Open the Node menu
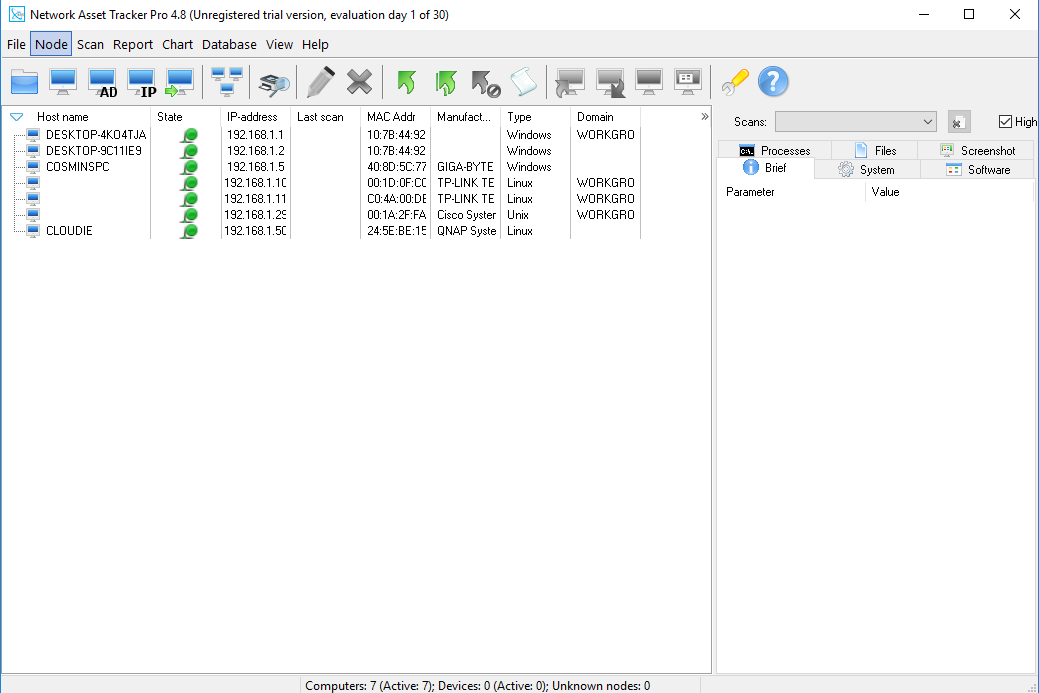Screen dimensions: 1039x693 pos(51,44)
